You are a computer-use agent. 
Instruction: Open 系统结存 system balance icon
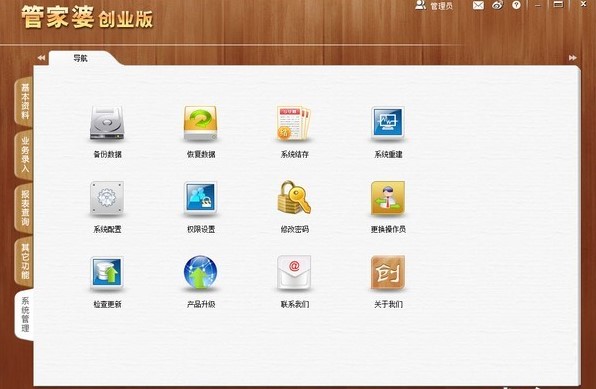pyautogui.click(x=294, y=123)
